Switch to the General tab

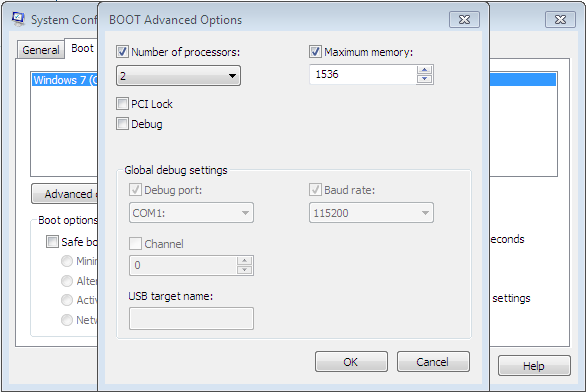41,50
